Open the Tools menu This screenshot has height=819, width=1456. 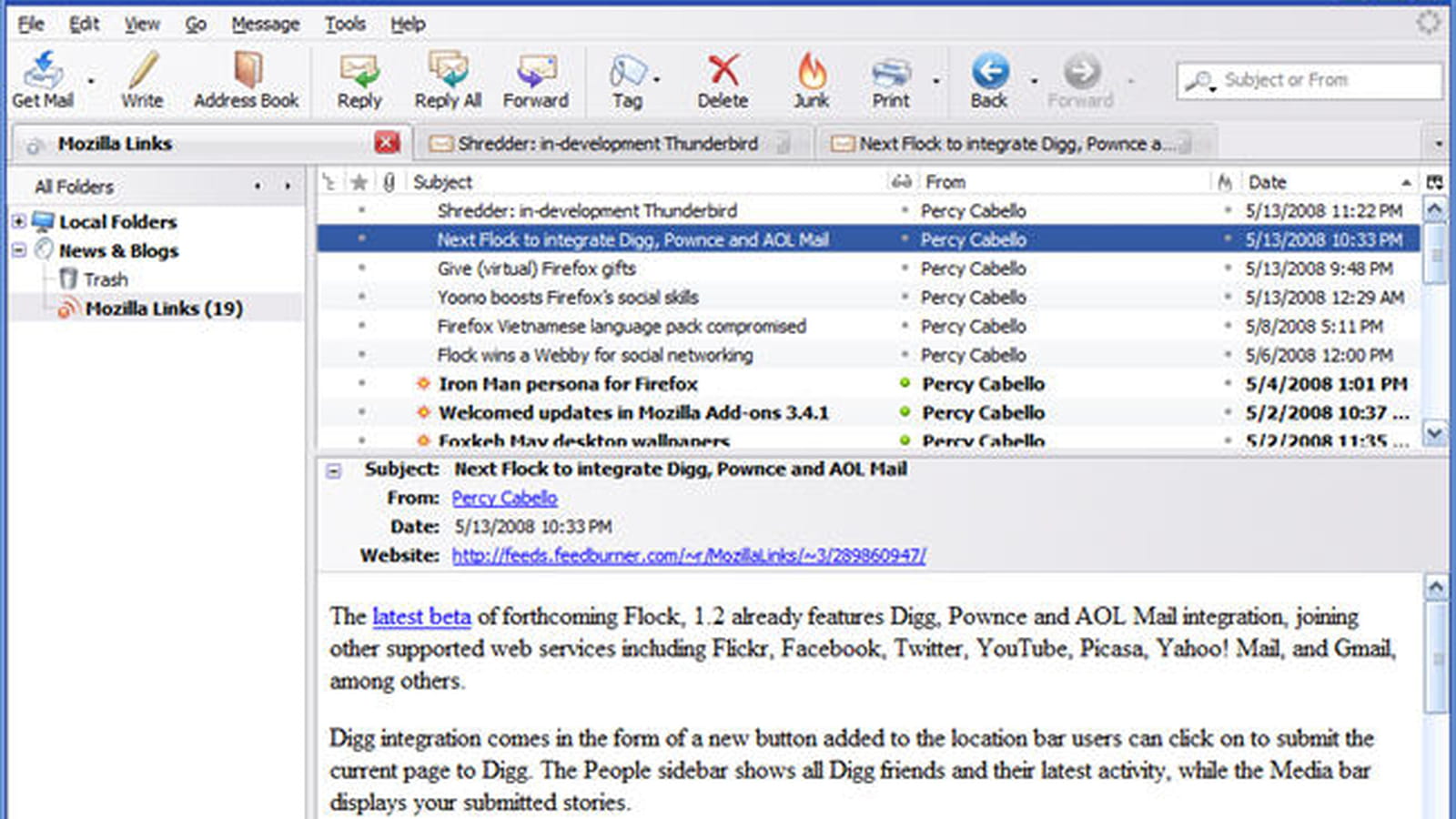(x=345, y=24)
